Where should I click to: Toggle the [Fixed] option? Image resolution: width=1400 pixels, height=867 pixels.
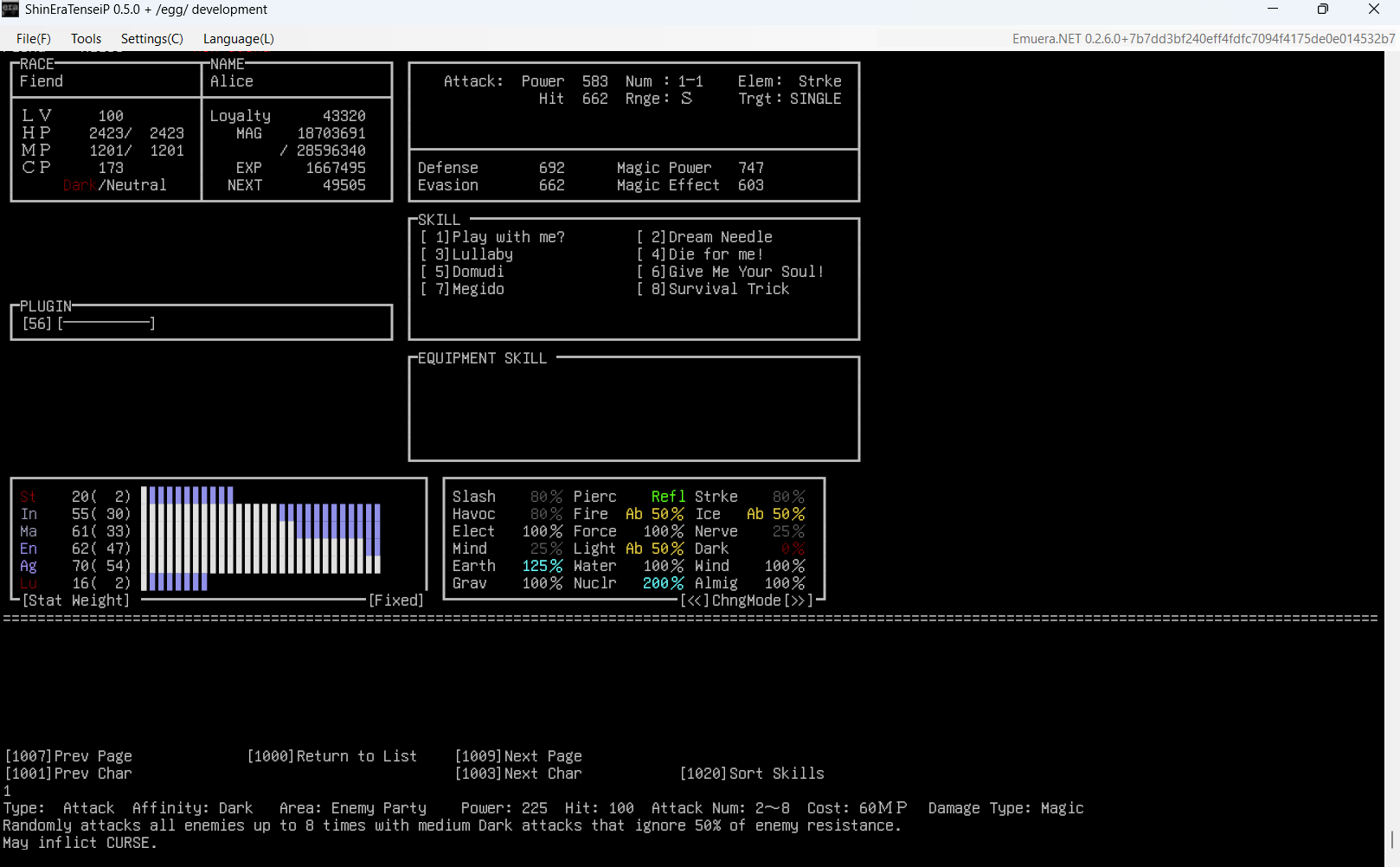point(396,600)
